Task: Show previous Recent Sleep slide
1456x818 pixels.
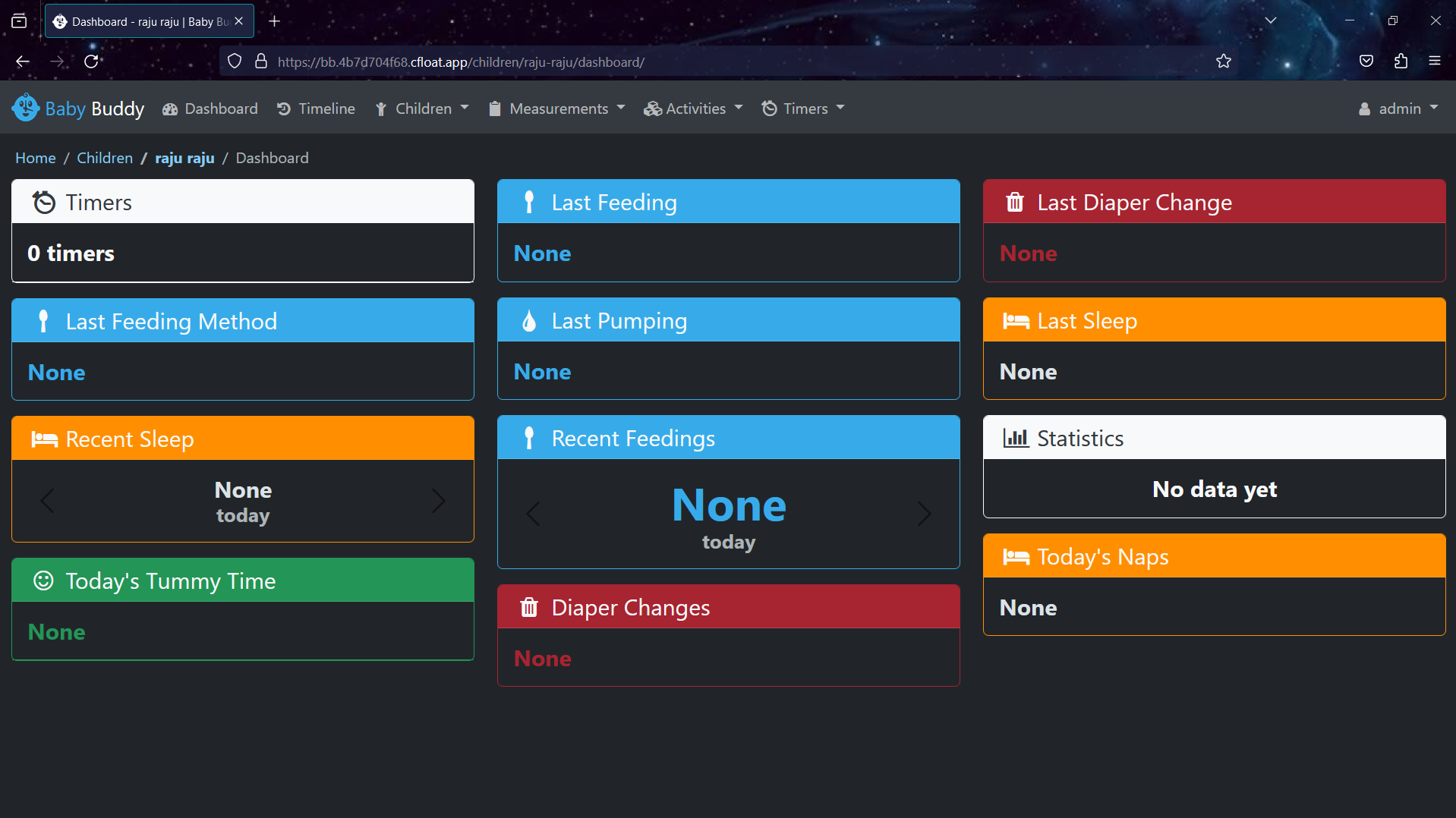Action: (x=47, y=501)
